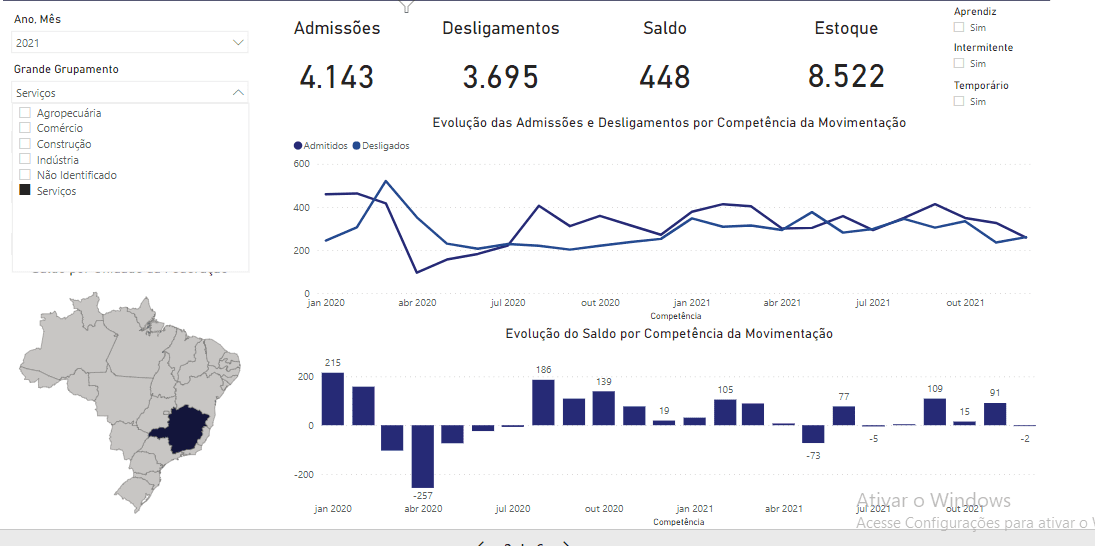Uncheck the Serviços checkbox
This screenshot has width=1095, height=546.
coord(25,191)
